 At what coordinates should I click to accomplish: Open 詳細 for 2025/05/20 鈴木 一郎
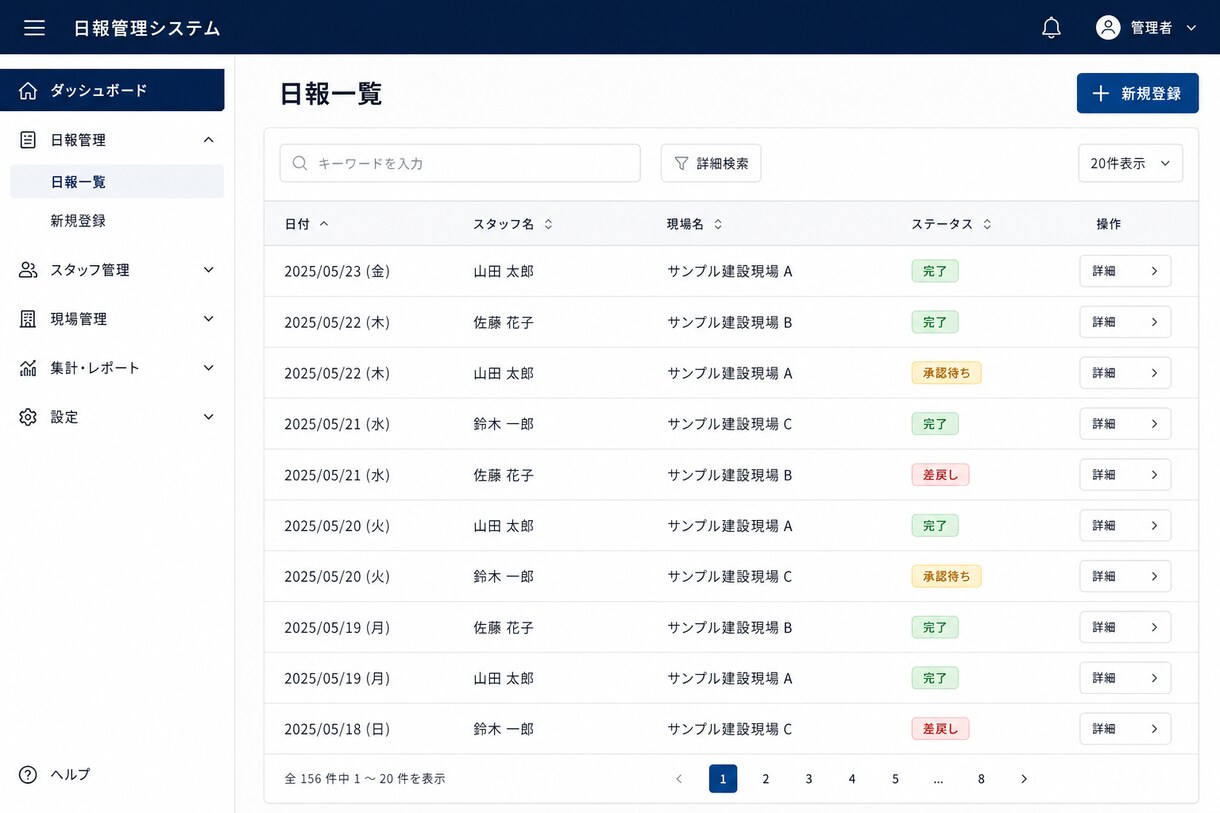[x=1125, y=576]
